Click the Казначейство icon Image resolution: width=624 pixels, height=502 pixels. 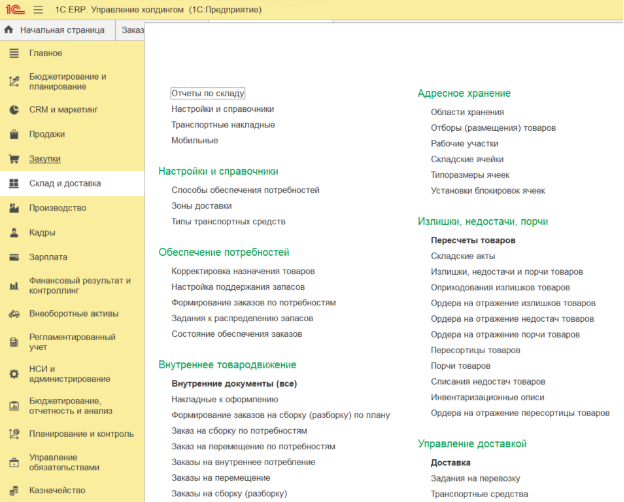(x=14, y=490)
